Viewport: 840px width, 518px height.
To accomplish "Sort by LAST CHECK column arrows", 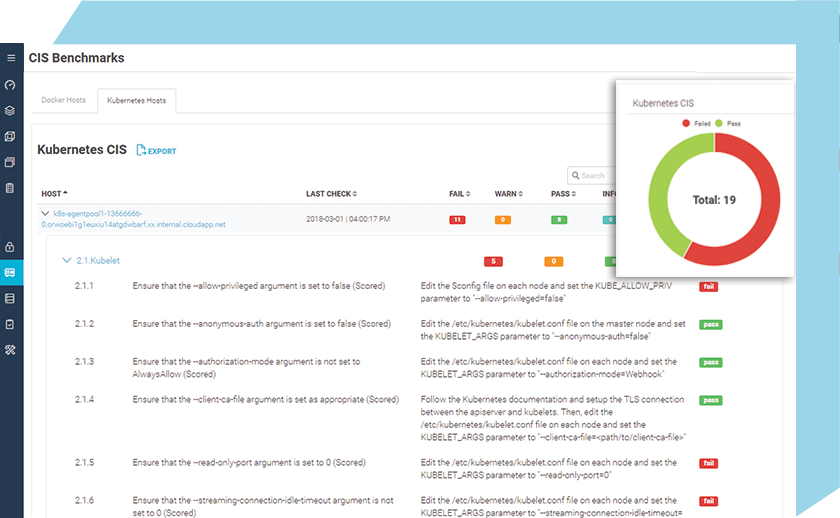I will (354, 193).
